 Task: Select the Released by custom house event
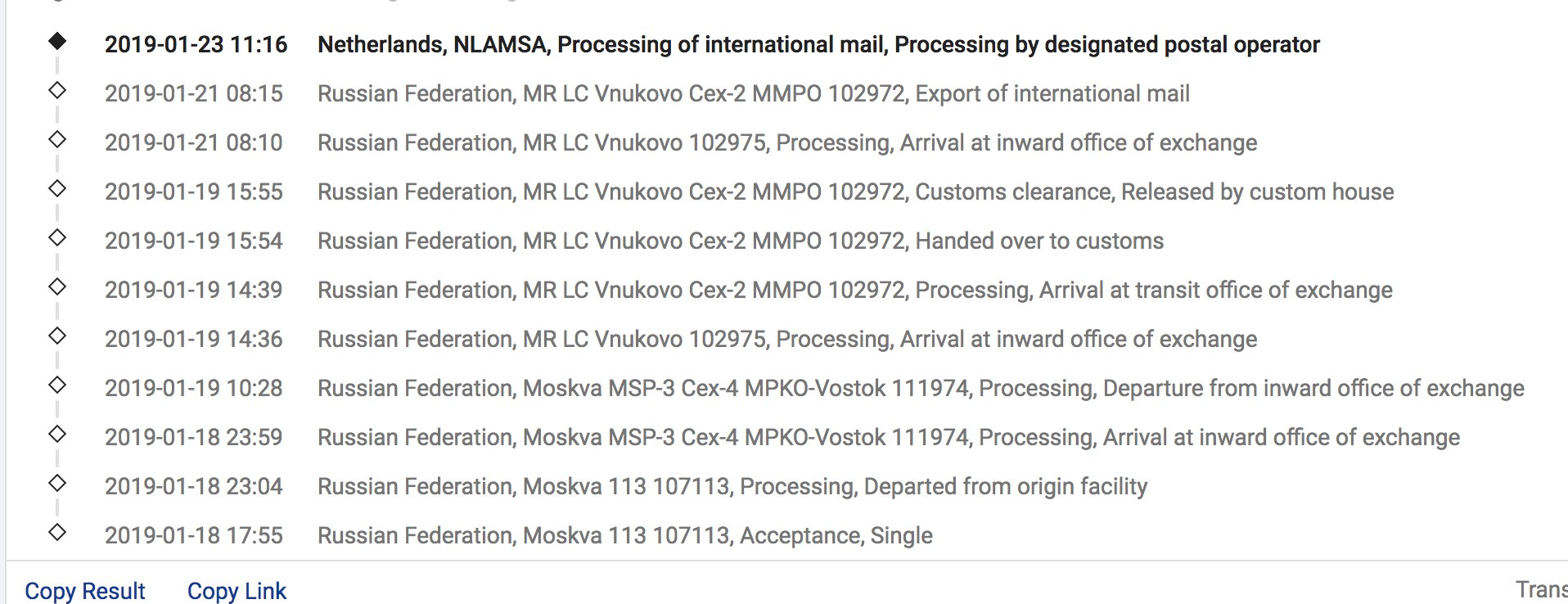[856, 192]
